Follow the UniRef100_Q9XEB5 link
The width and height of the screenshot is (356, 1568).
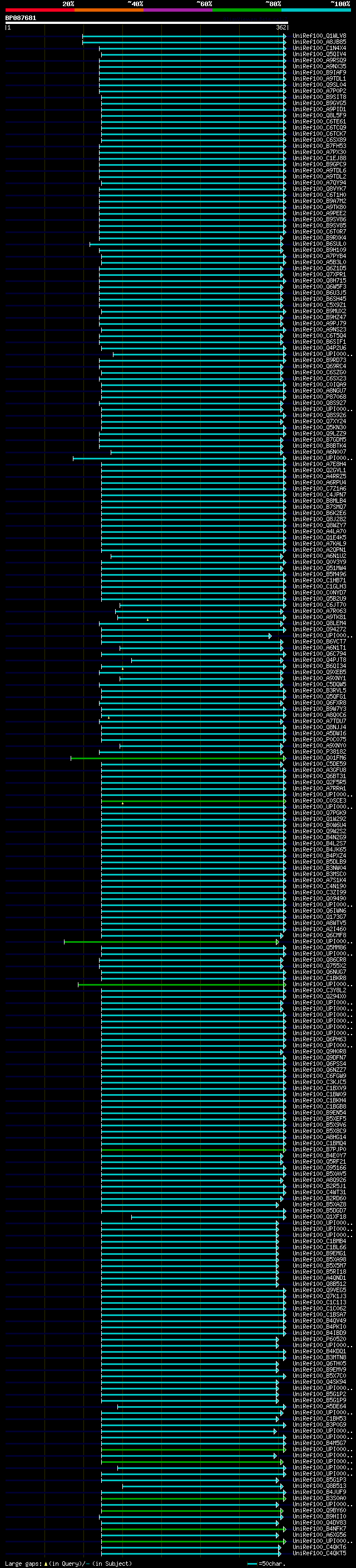coord(319,672)
